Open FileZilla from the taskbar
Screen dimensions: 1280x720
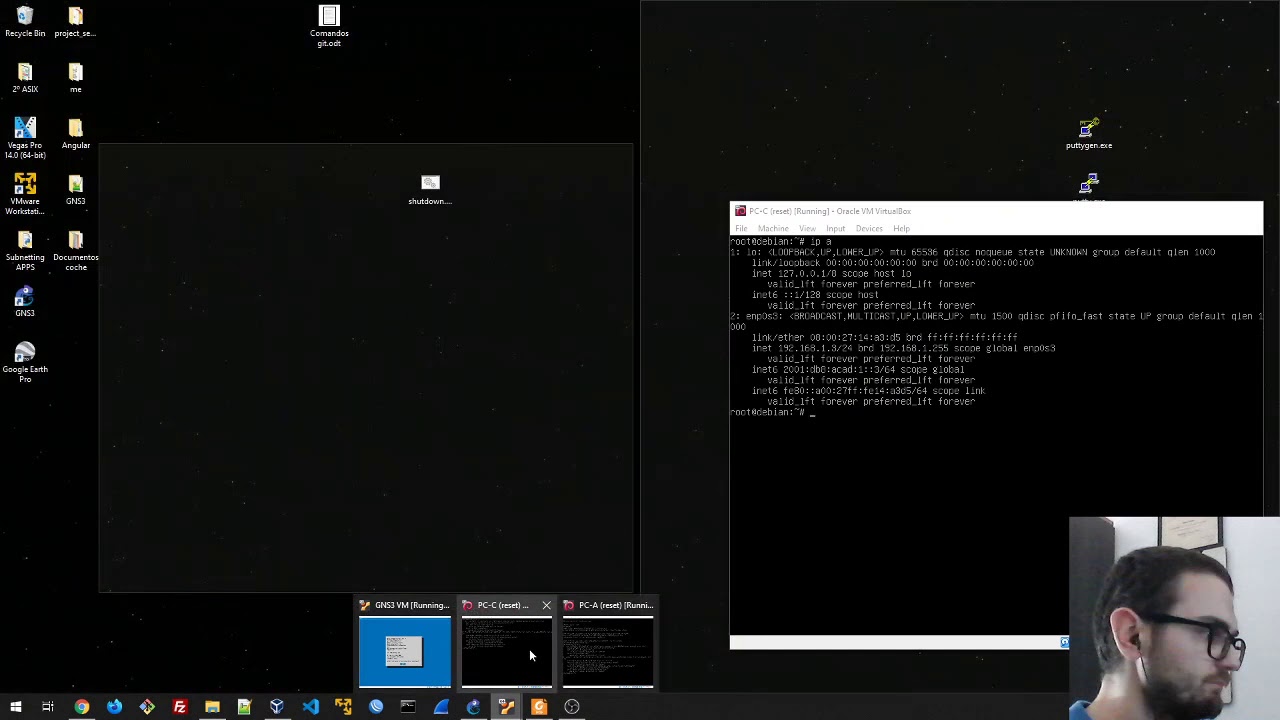click(x=180, y=707)
